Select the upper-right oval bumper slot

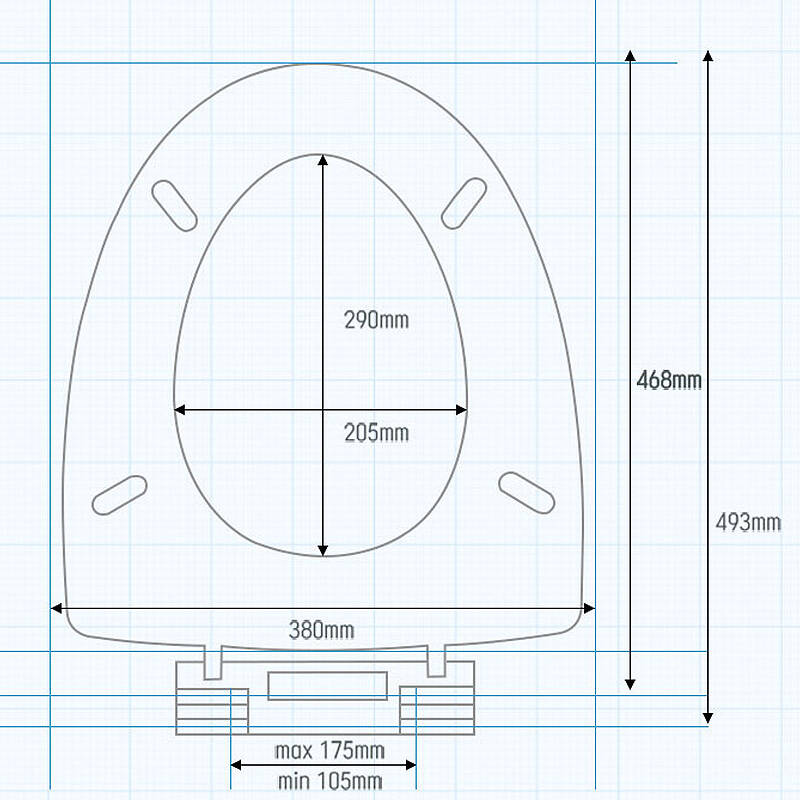[464, 202]
